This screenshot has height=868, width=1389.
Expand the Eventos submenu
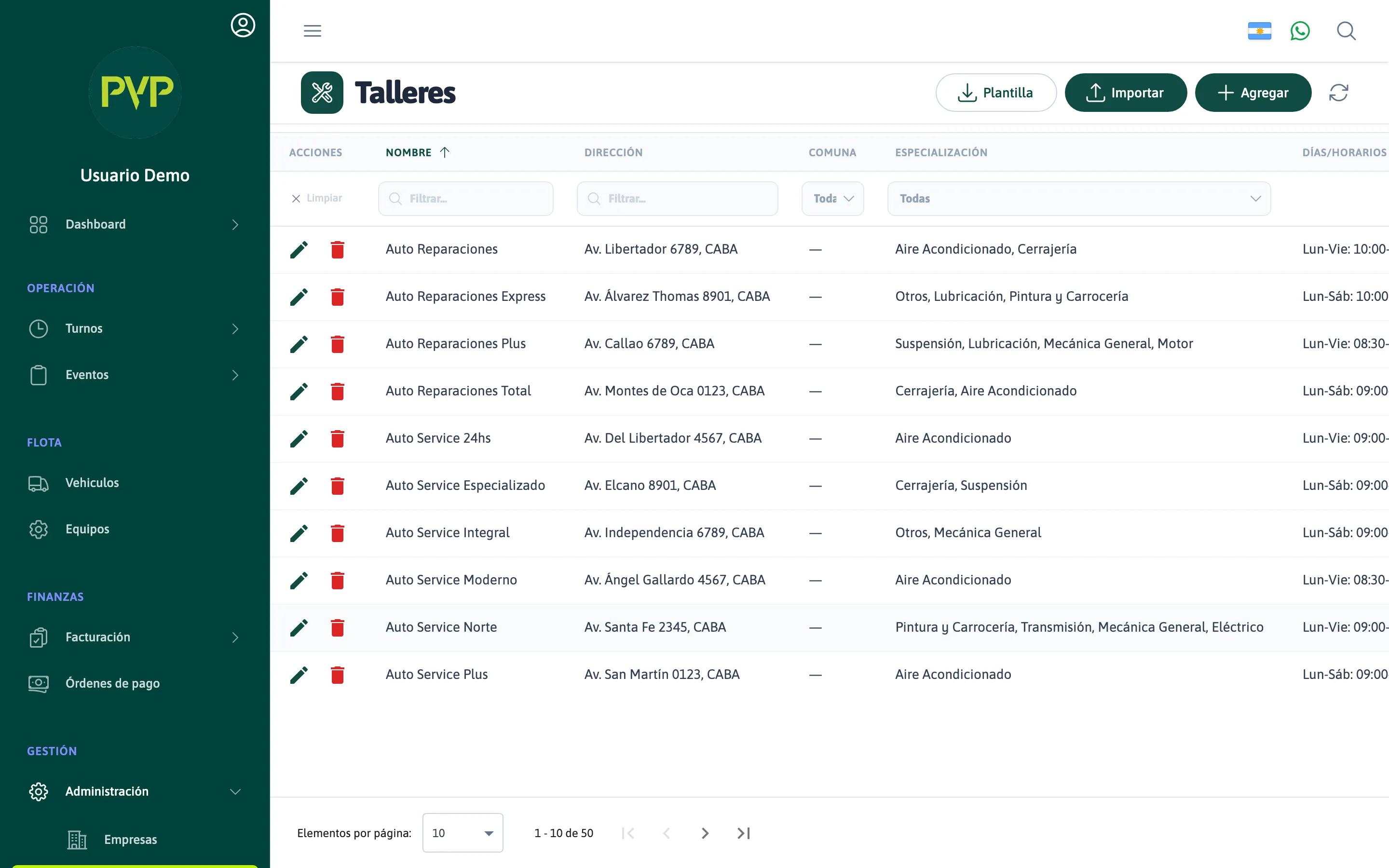[x=135, y=375]
